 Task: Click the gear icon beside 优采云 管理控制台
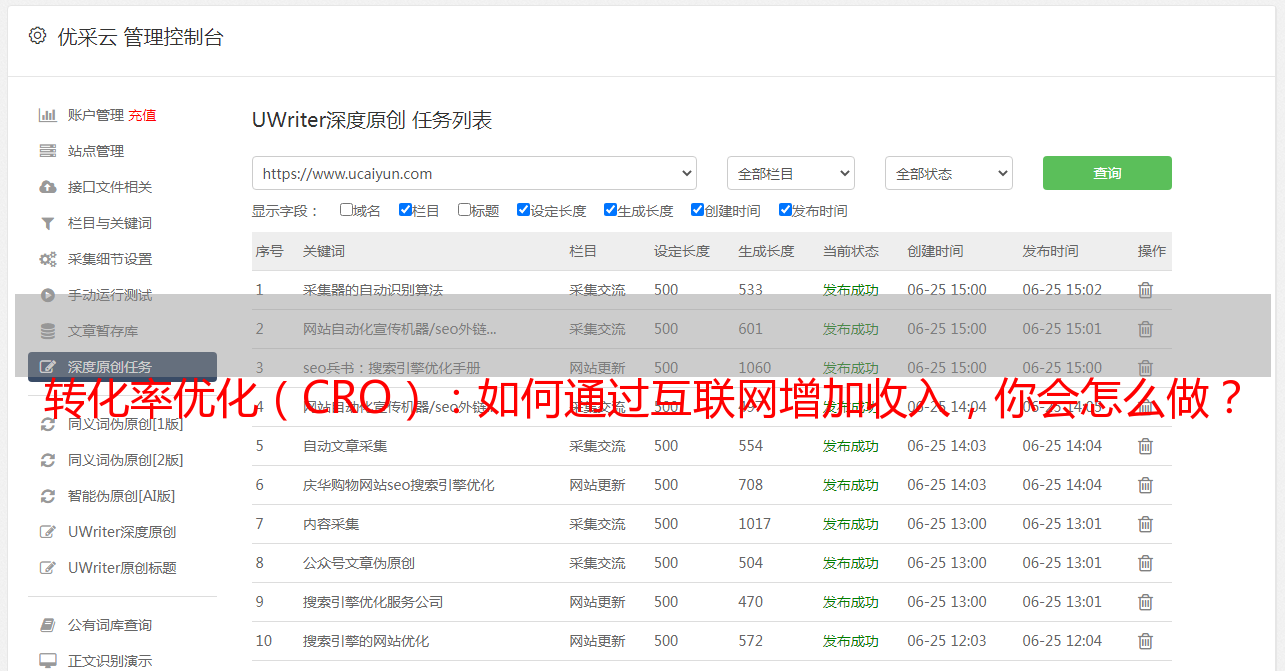37,36
